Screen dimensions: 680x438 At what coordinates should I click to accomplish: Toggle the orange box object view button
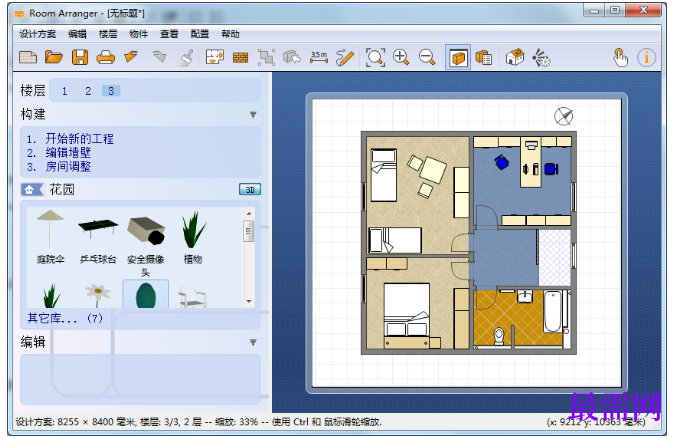[x=458, y=57]
